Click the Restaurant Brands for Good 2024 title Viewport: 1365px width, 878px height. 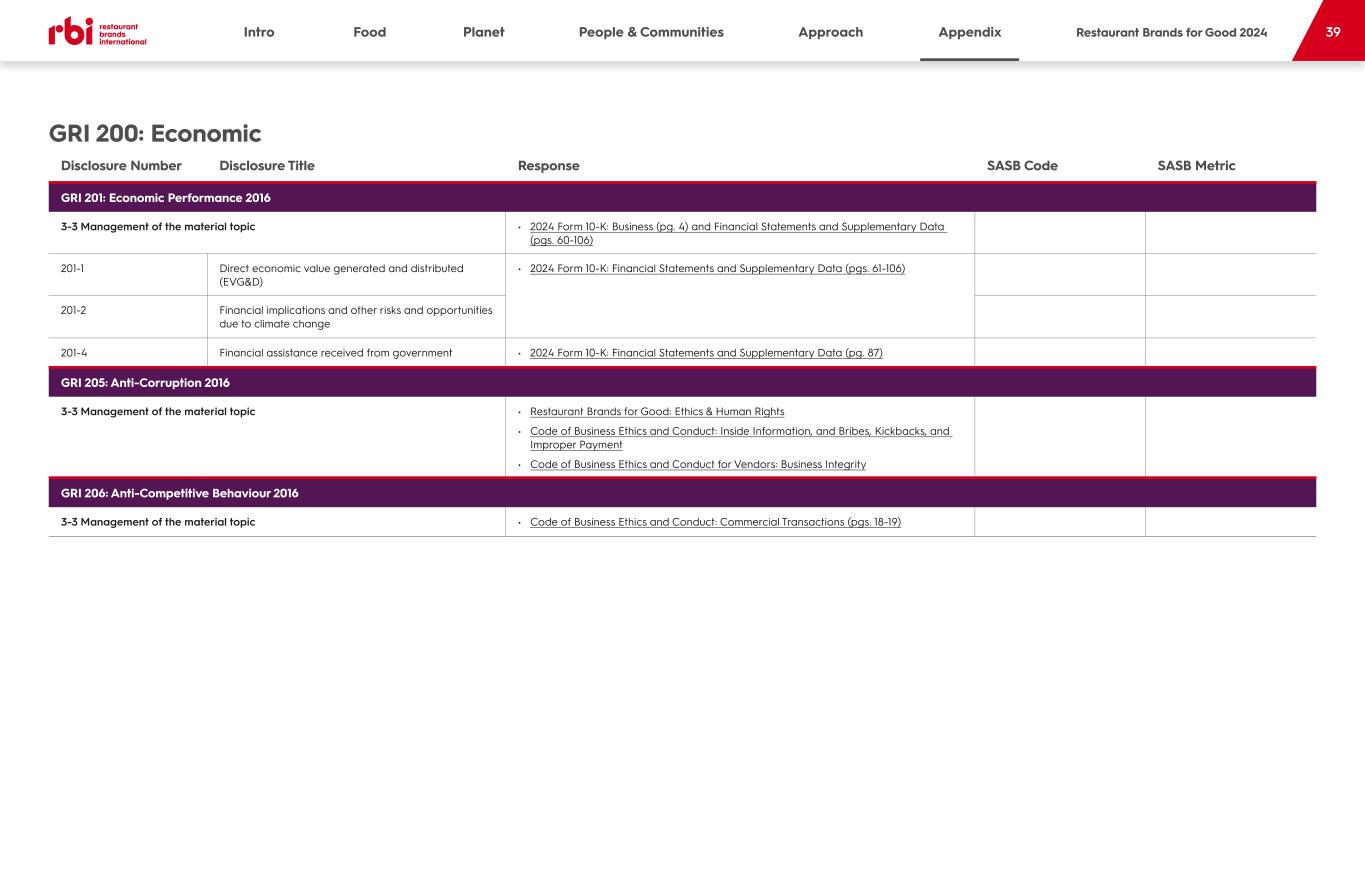pyautogui.click(x=1171, y=32)
